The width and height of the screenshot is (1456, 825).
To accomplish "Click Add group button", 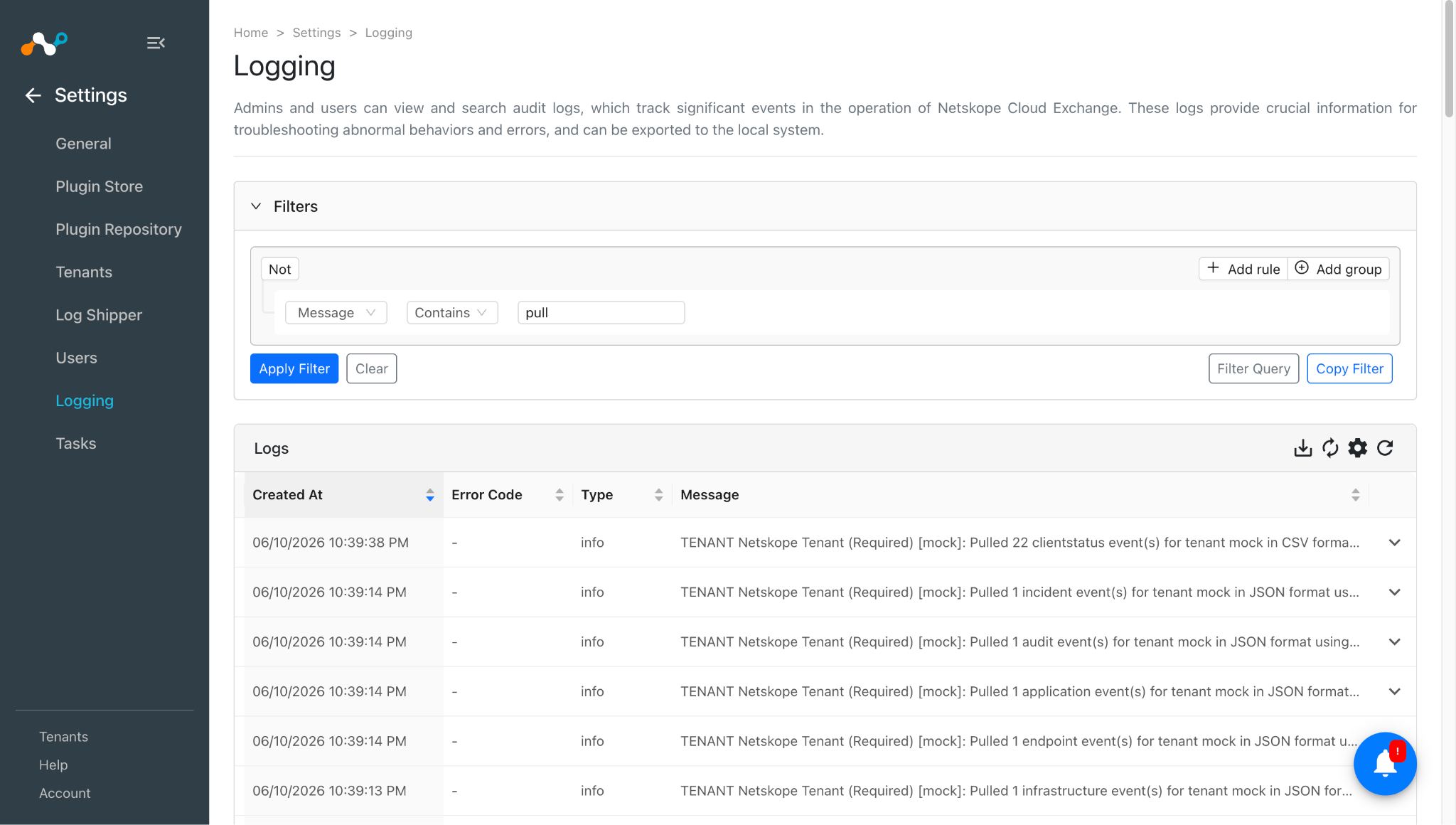I will click(x=1339, y=269).
